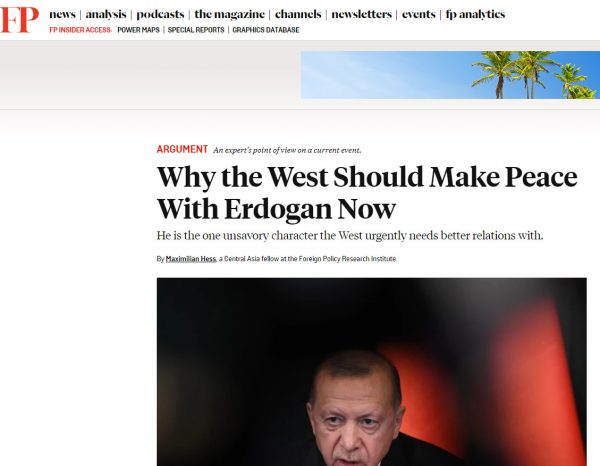Viewport: 600px width, 466px height.
Task: Open Graphics Database link
Action: [x=266, y=30]
